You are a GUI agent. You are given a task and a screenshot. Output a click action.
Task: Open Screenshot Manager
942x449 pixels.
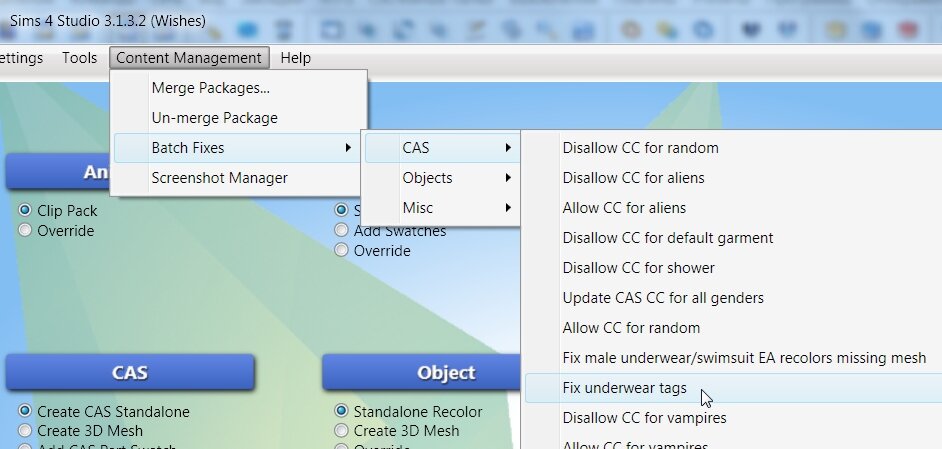(x=240, y=178)
